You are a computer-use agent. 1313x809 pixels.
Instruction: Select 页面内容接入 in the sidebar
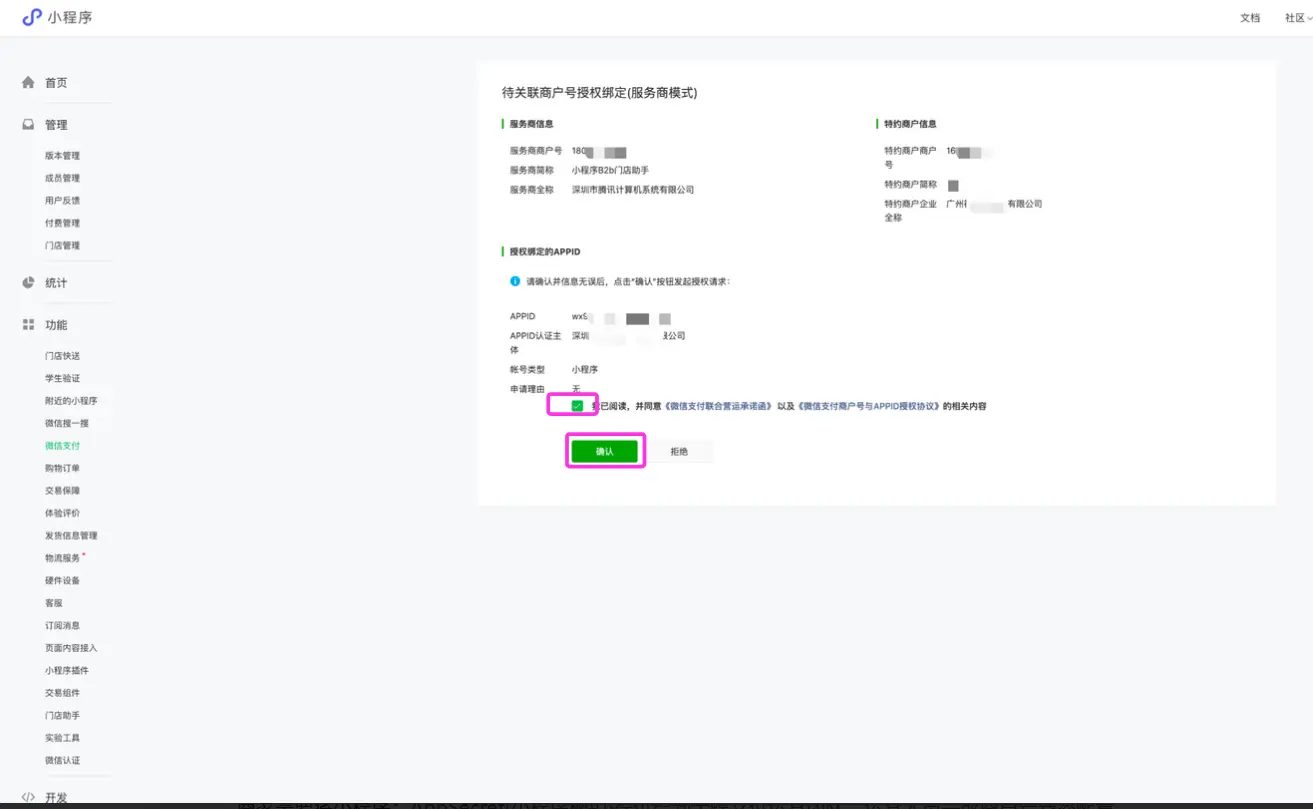pyautogui.click(x=71, y=648)
